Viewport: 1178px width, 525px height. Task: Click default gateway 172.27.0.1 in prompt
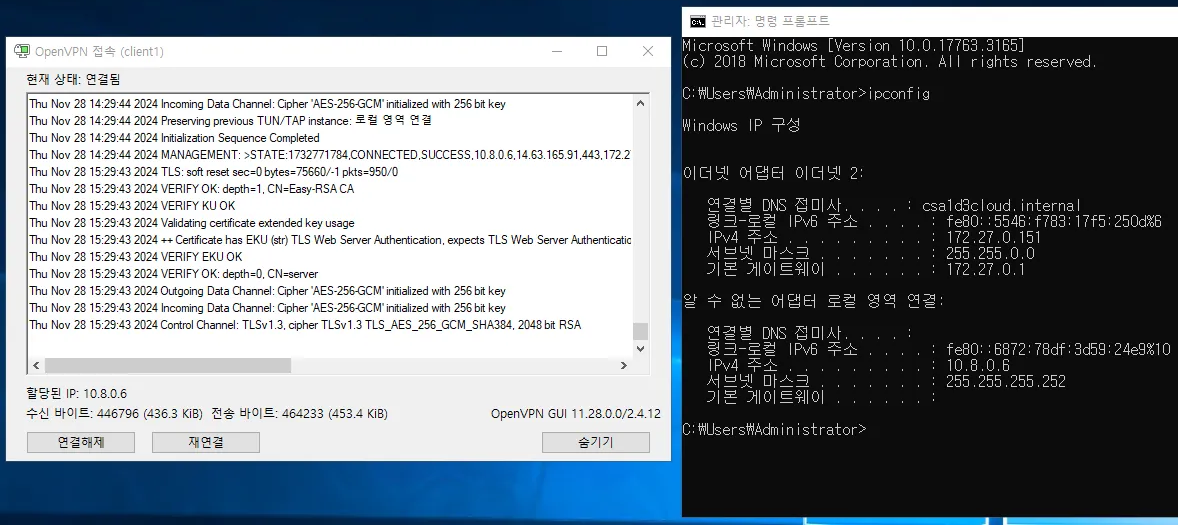tap(985, 269)
